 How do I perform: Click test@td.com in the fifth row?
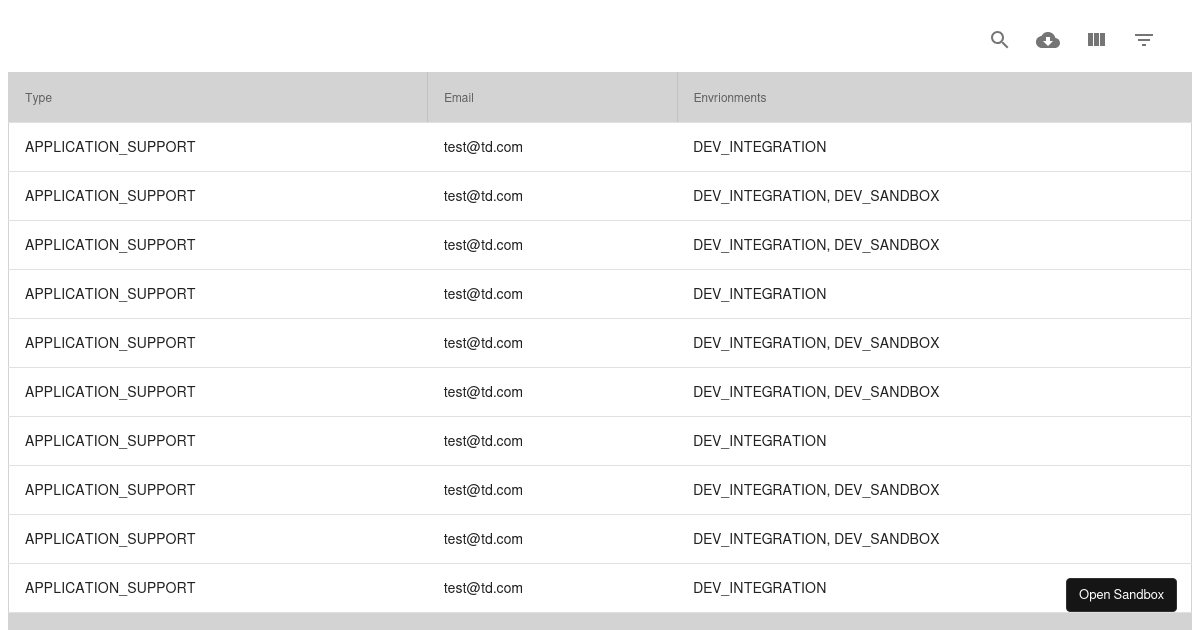pos(483,343)
